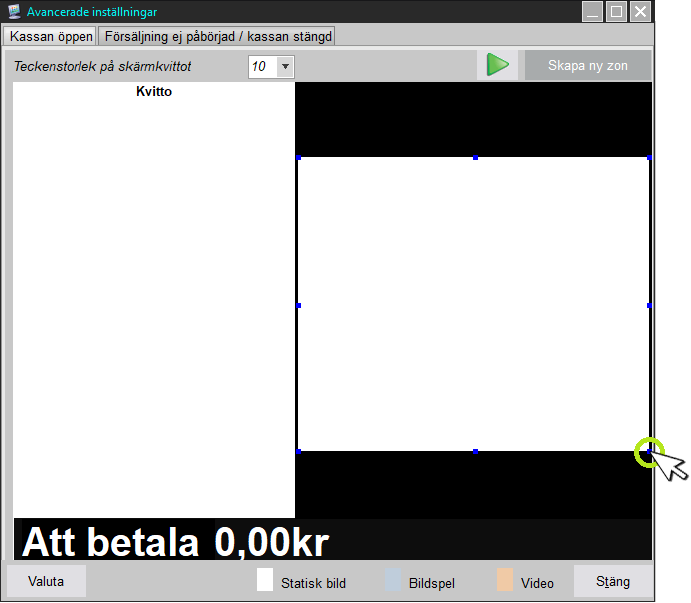This screenshot has width=691, height=603.
Task: Click the bottom-middle resize handle of the zone
Action: [x=475, y=451]
